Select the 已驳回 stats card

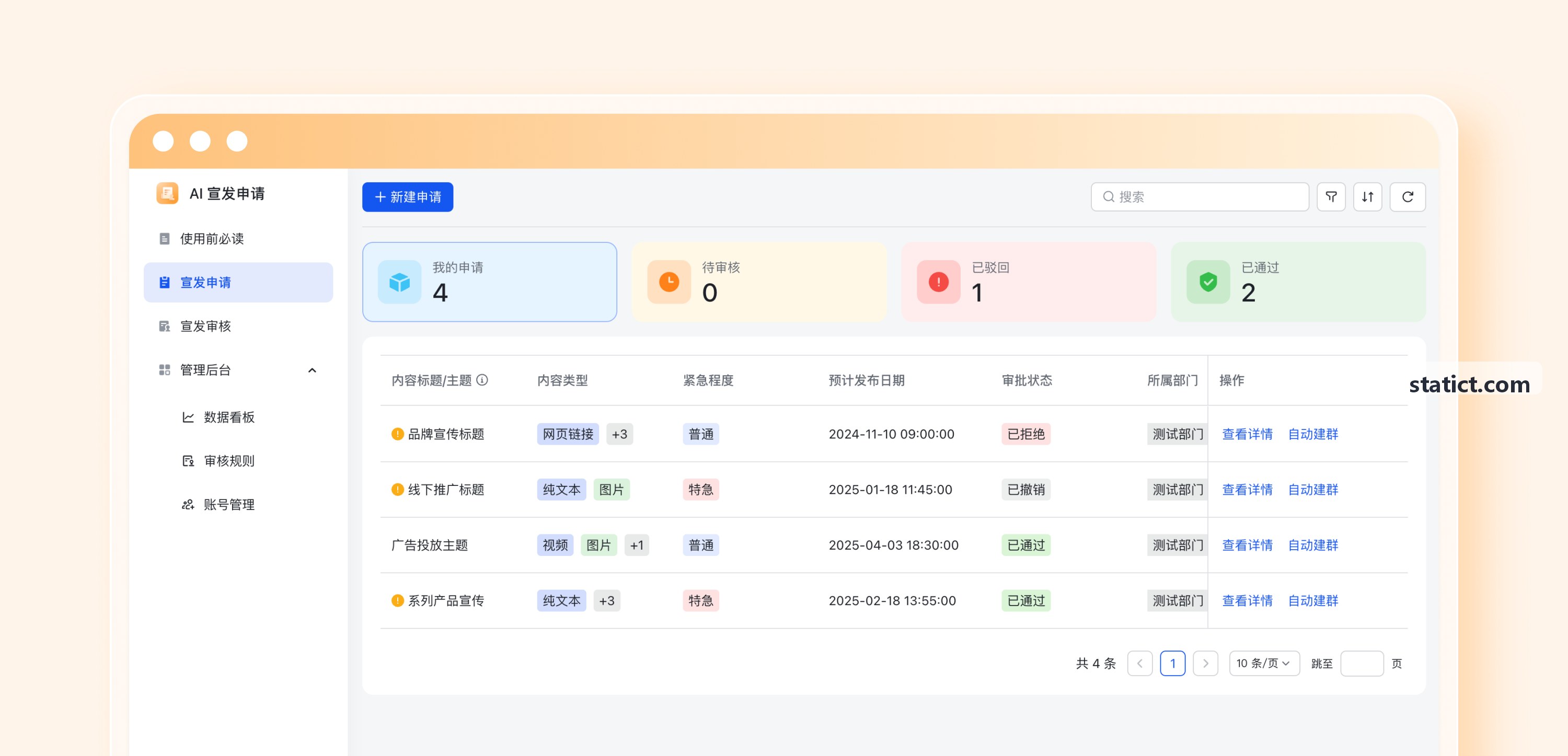[1029, 282]
